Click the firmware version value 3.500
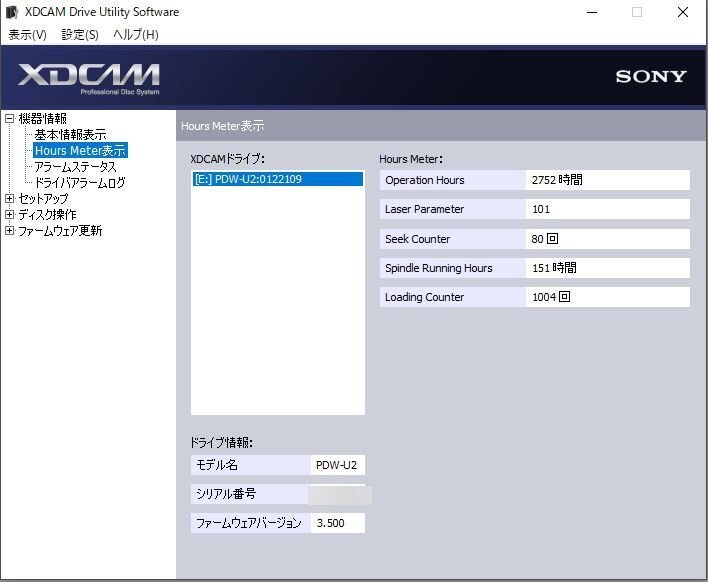This screenshot has height=582, width=708. [337, 523]
